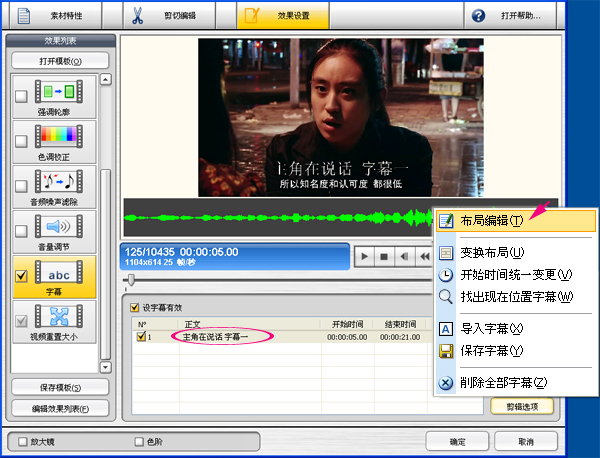Click the magnifier icon for 找出现在位置字幕
The width and height of the screenshot is (600, 458).
tap(446, 297)
